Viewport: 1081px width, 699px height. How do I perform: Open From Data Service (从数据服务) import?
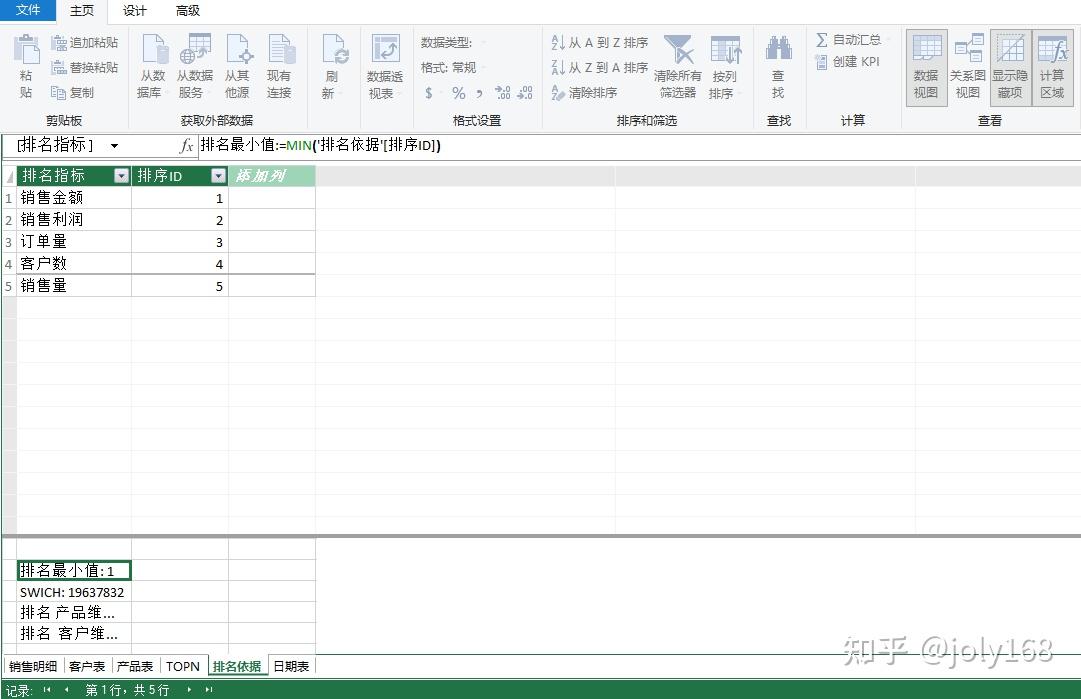click(x=194, y=67)
